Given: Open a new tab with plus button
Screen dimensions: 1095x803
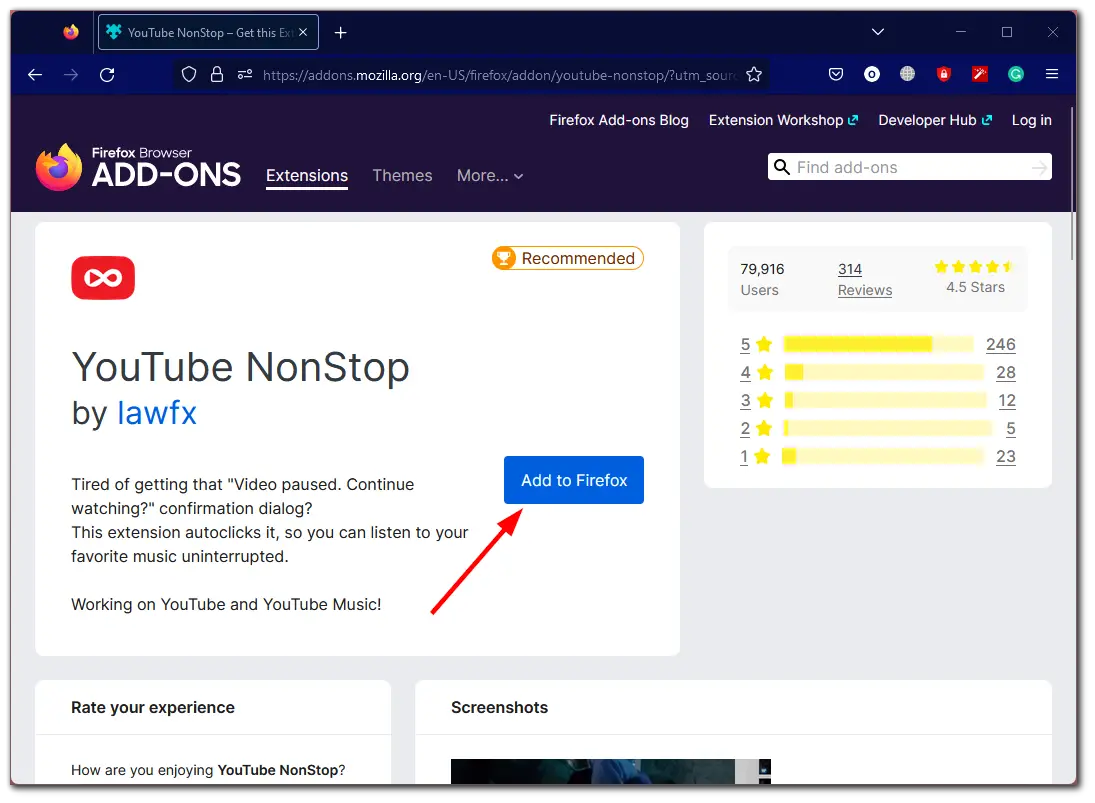Looking at the screenshot, I should pos(340,33).
